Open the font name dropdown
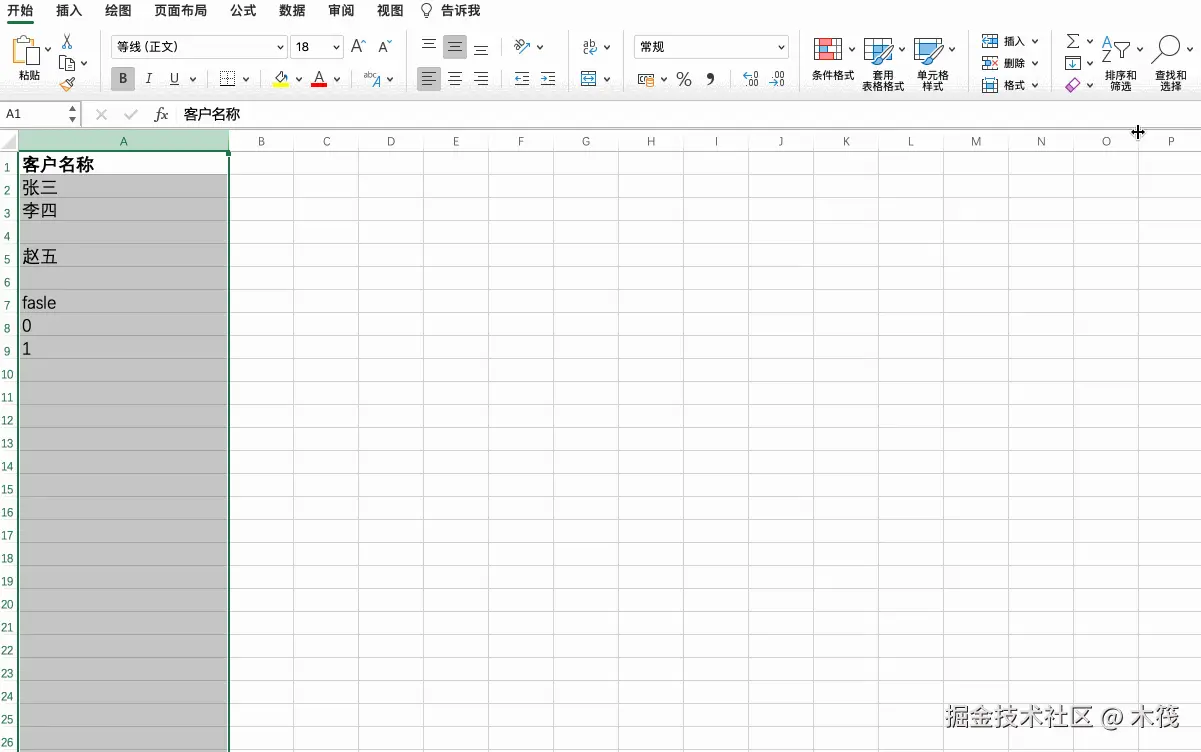The height and width of the screenshot is (752, 1201). [x=278, y=46]
